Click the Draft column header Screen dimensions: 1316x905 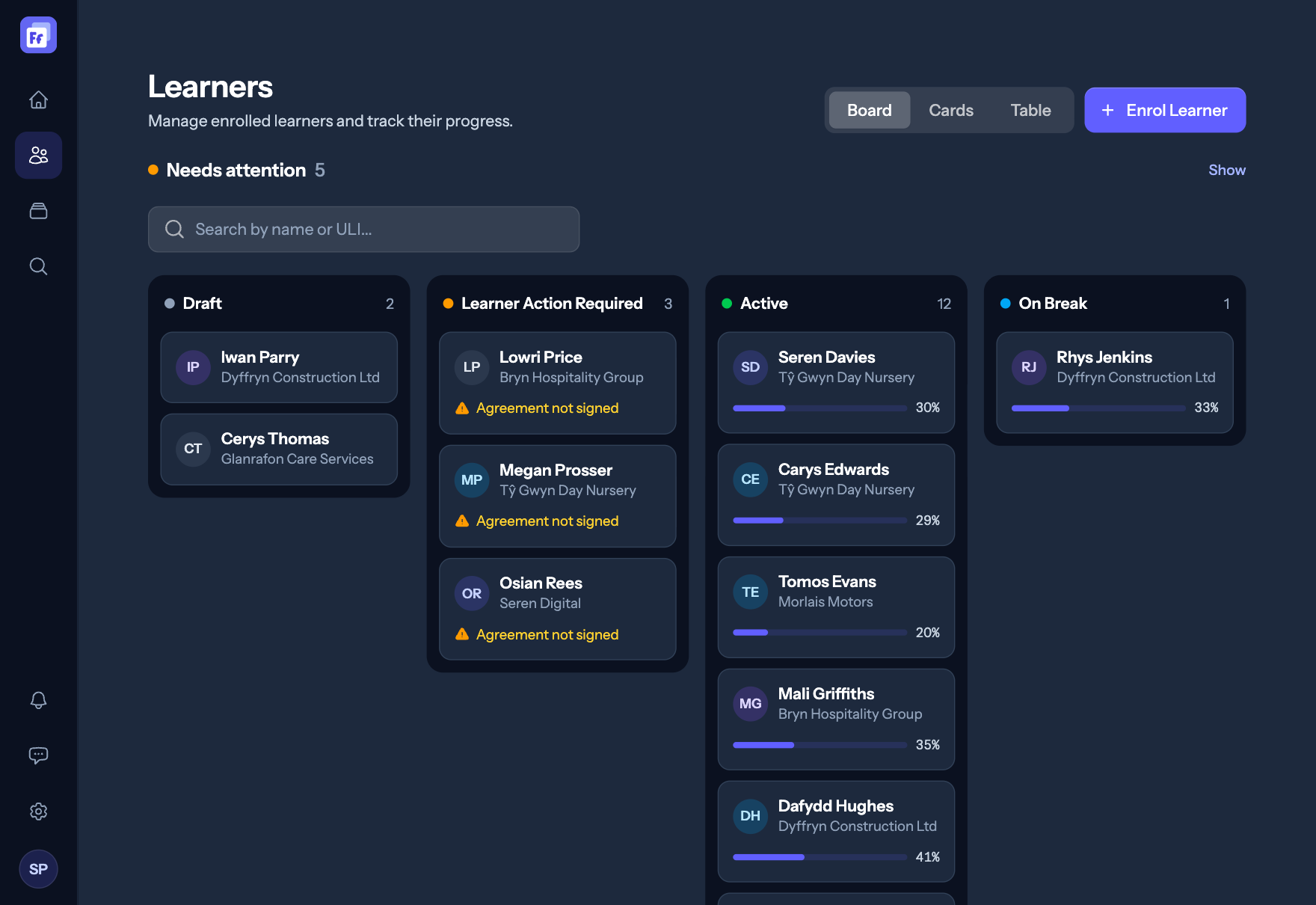(x=279, y=304)
